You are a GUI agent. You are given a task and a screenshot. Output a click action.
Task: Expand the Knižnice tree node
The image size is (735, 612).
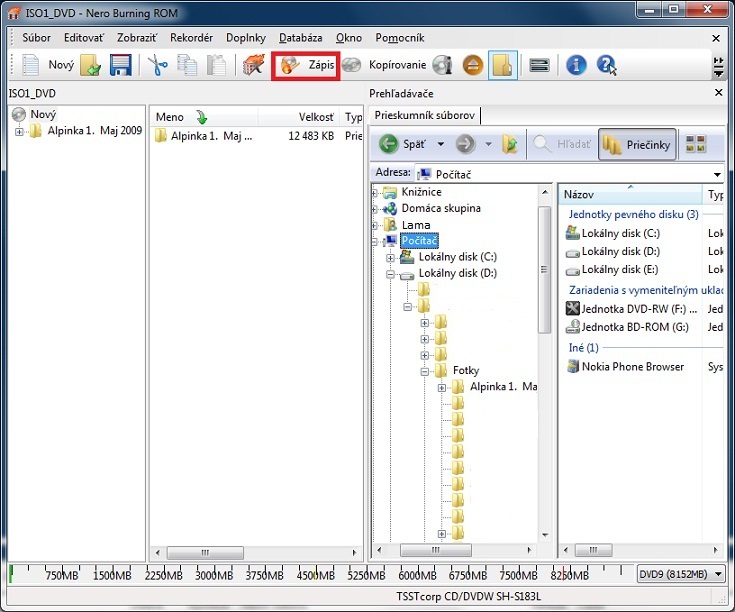(x=375, y=193)
